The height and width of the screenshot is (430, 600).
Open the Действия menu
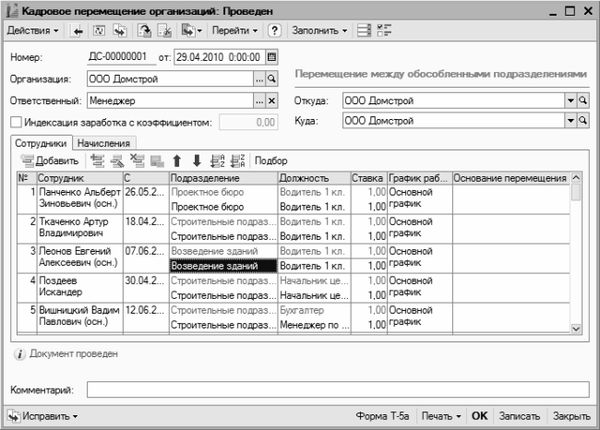(x=33, y=31)
